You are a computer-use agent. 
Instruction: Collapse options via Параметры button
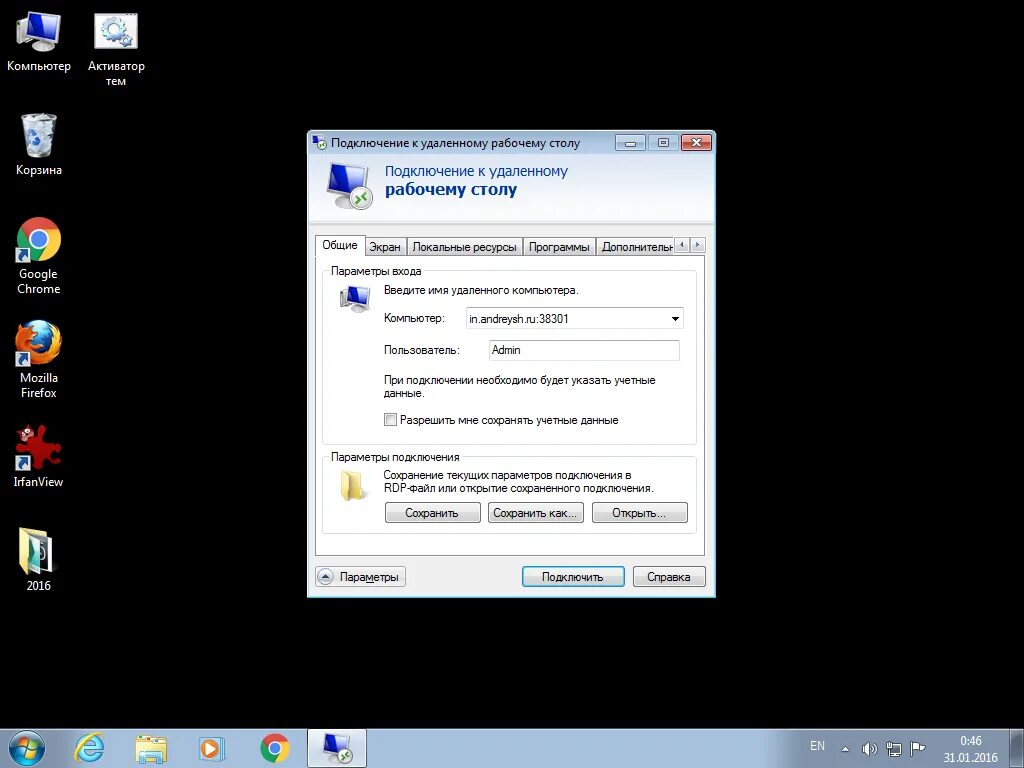point(360,577)
